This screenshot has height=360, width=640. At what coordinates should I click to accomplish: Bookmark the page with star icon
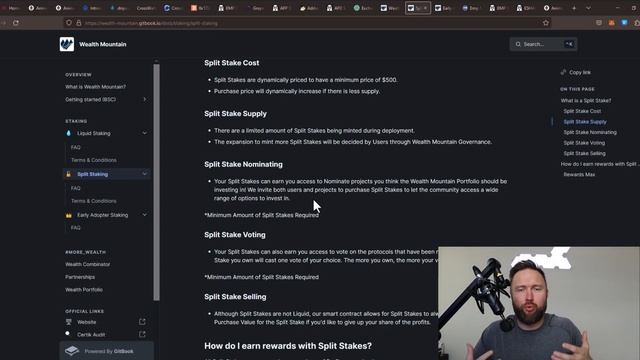546,23
